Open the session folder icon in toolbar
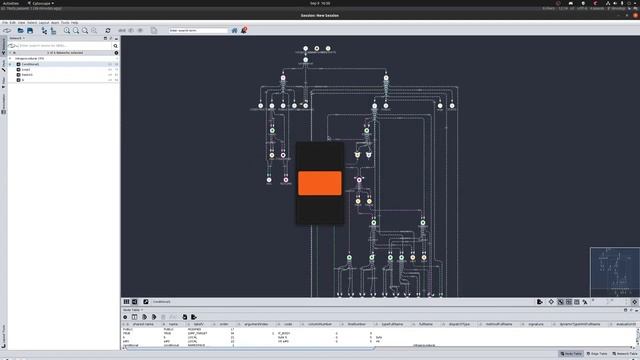The width and height of the screenshot is (640, 360). click(x=20, y=31)
